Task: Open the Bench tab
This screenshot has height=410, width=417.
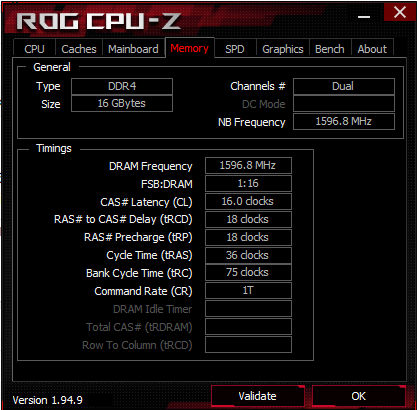Action: 330,49
